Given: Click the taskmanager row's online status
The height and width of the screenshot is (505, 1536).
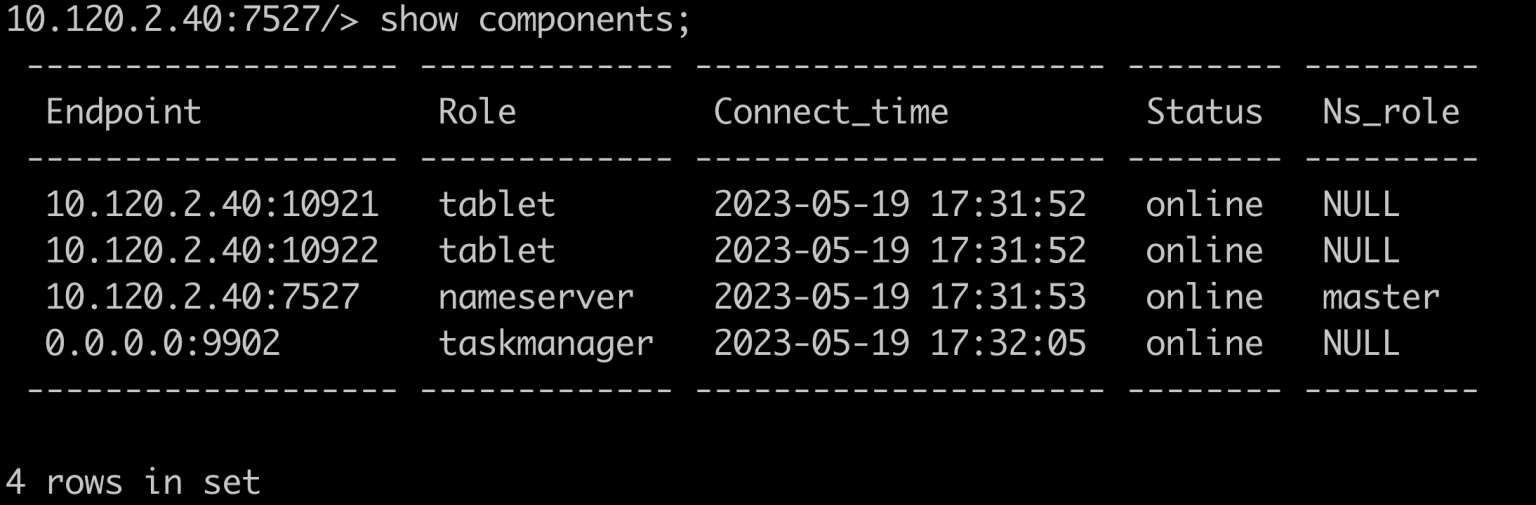Looking at the screenshot, I should [x=1204, y=343].
